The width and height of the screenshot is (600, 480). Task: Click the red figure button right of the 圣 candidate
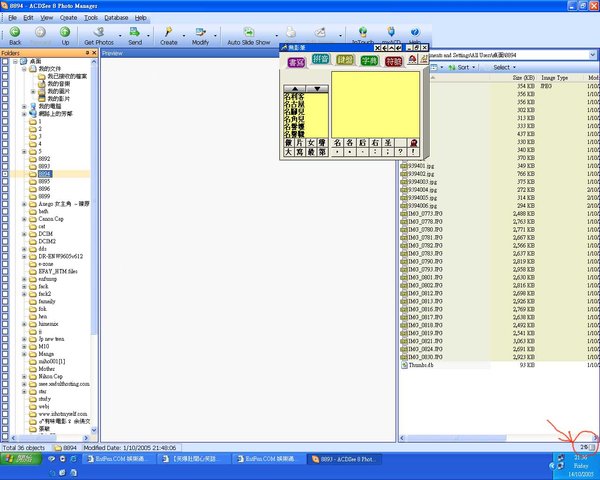point(414,143)
